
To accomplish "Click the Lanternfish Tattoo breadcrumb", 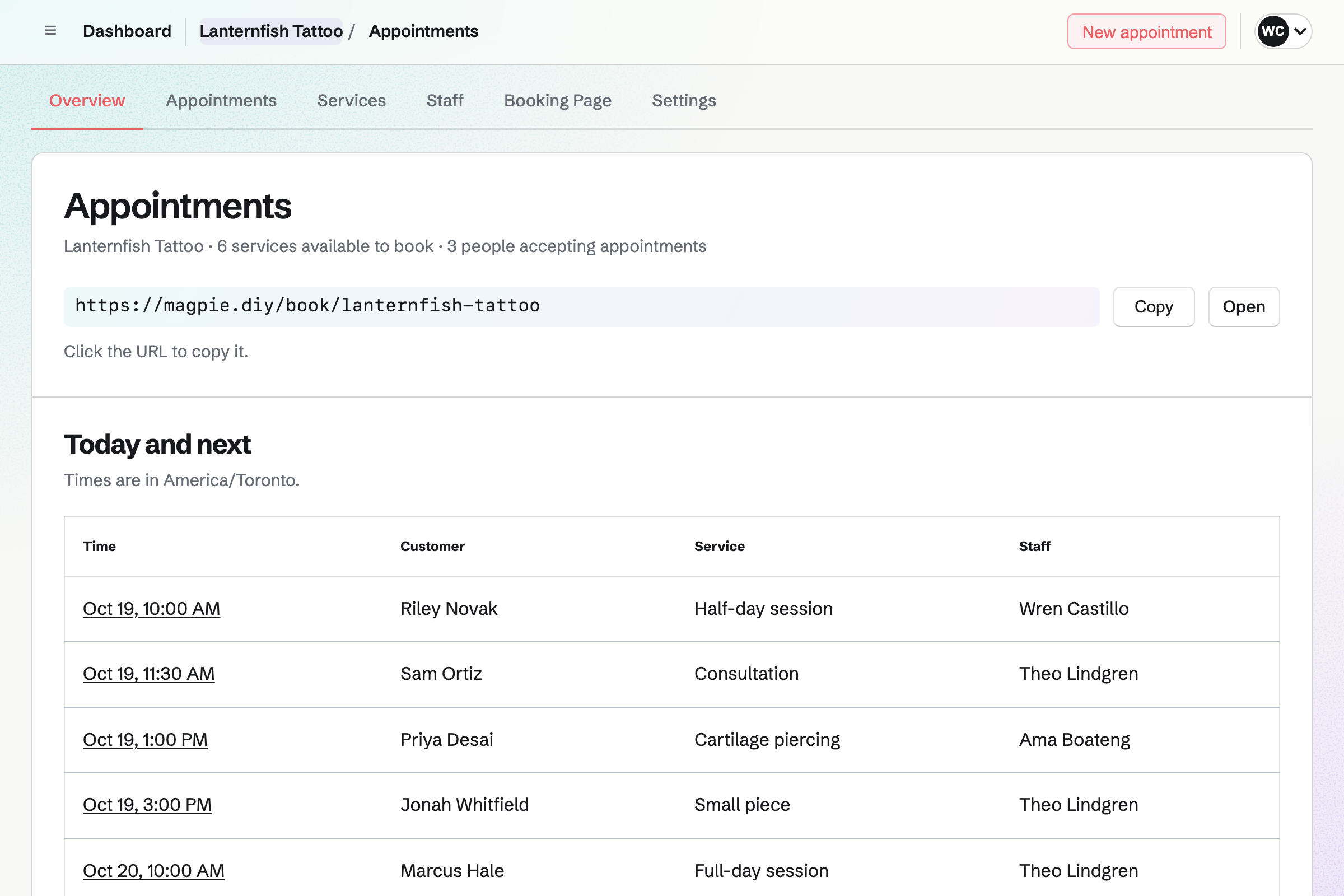I will tap(271, 31).
